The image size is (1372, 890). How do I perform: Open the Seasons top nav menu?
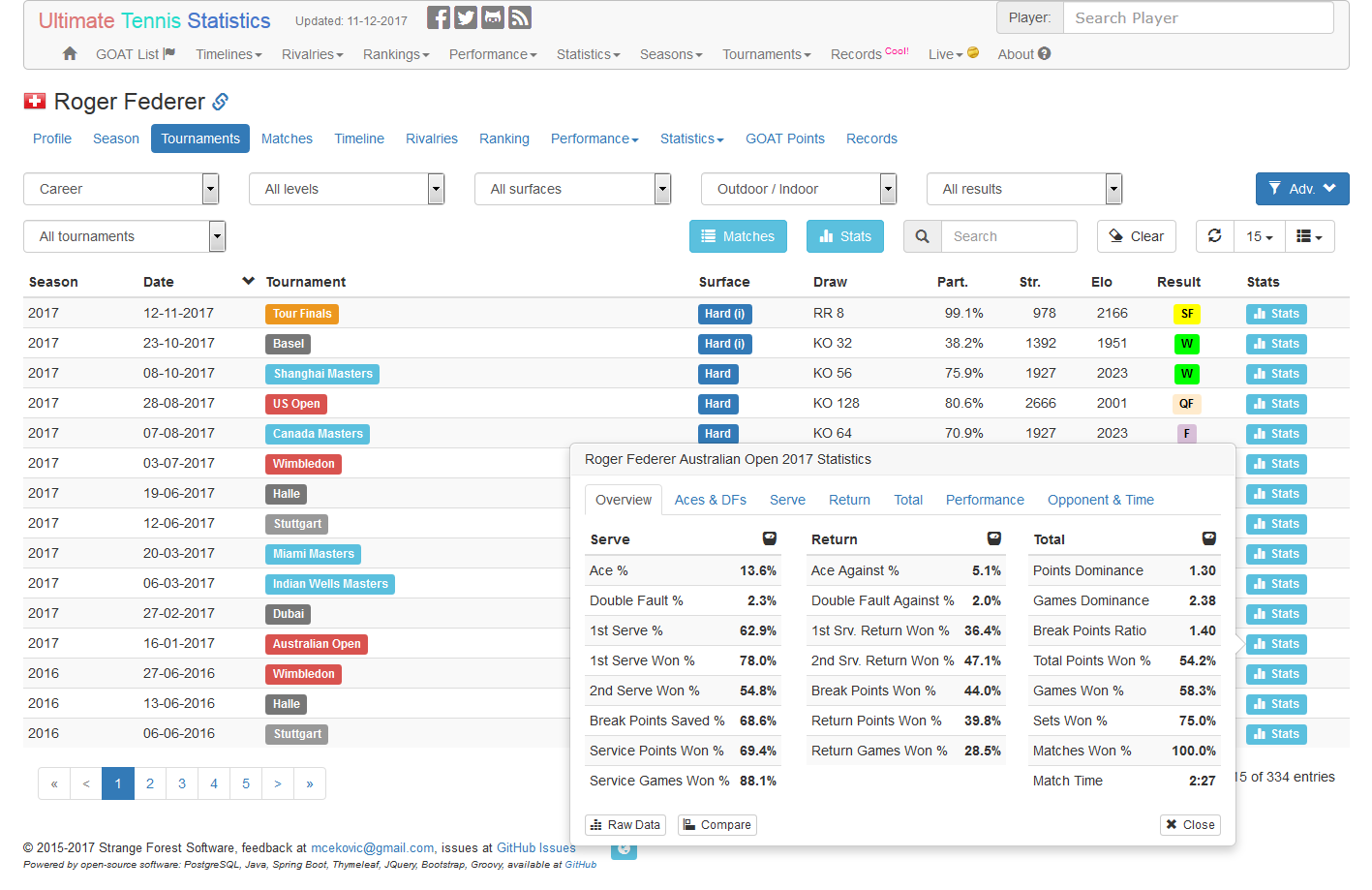point(671,54)
